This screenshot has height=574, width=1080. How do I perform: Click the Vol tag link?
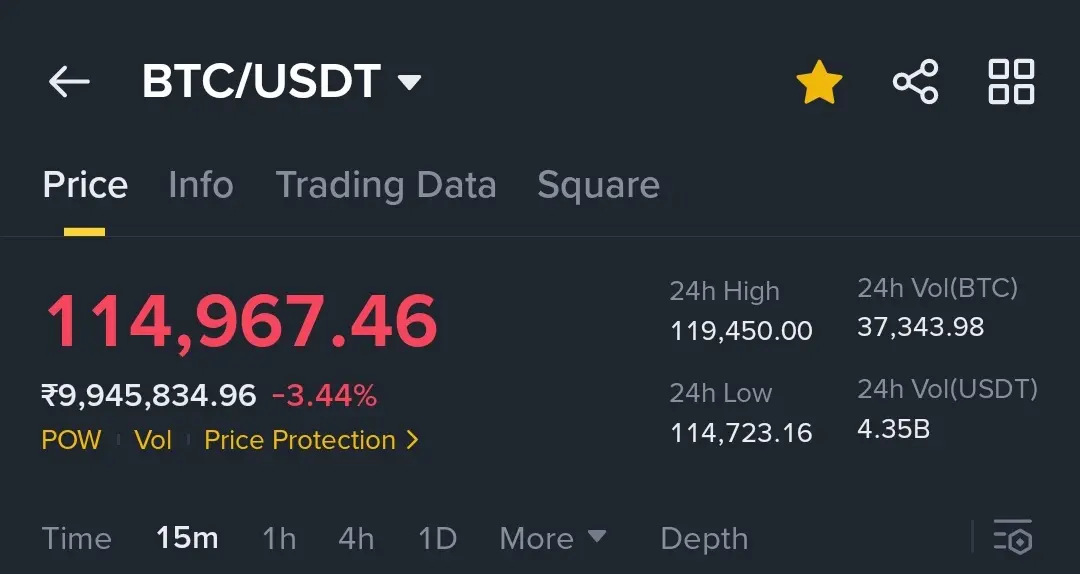pos(153,440)
